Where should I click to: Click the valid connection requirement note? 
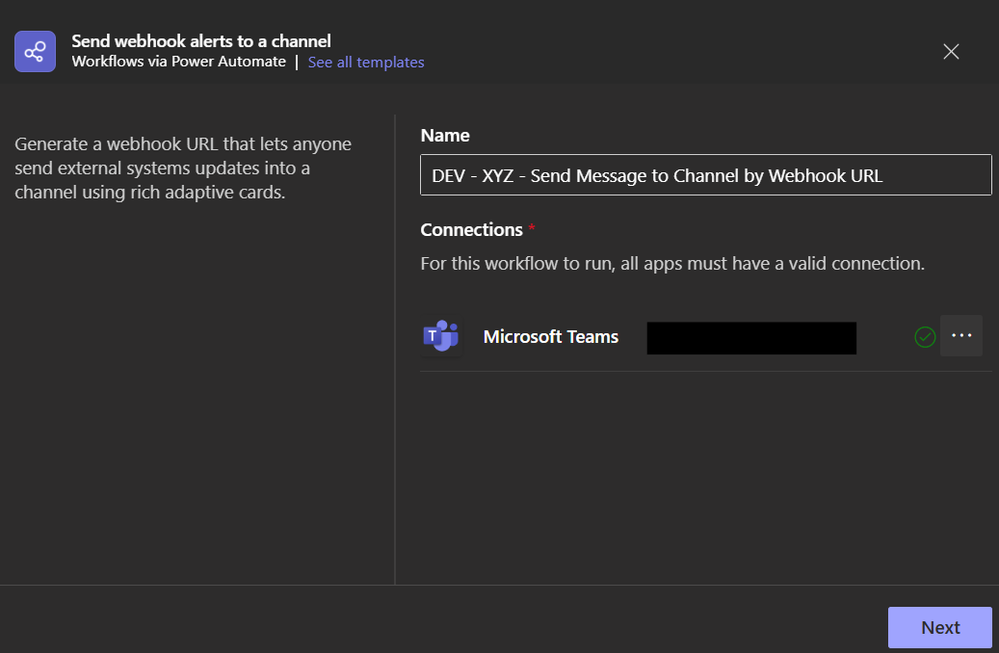click(x=672, y=264)
